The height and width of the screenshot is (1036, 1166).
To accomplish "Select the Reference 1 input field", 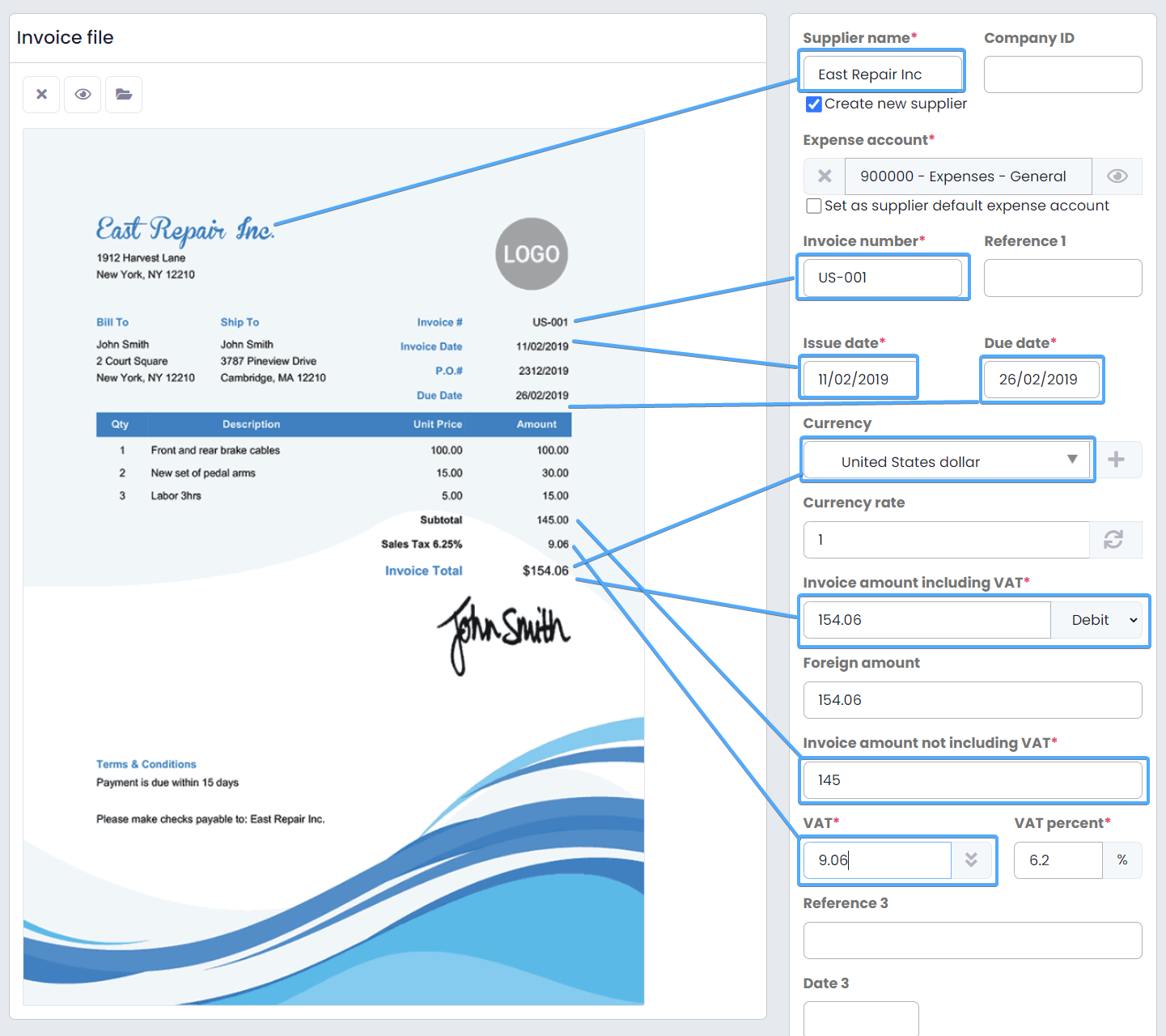I will click(x=1062, y=278).
